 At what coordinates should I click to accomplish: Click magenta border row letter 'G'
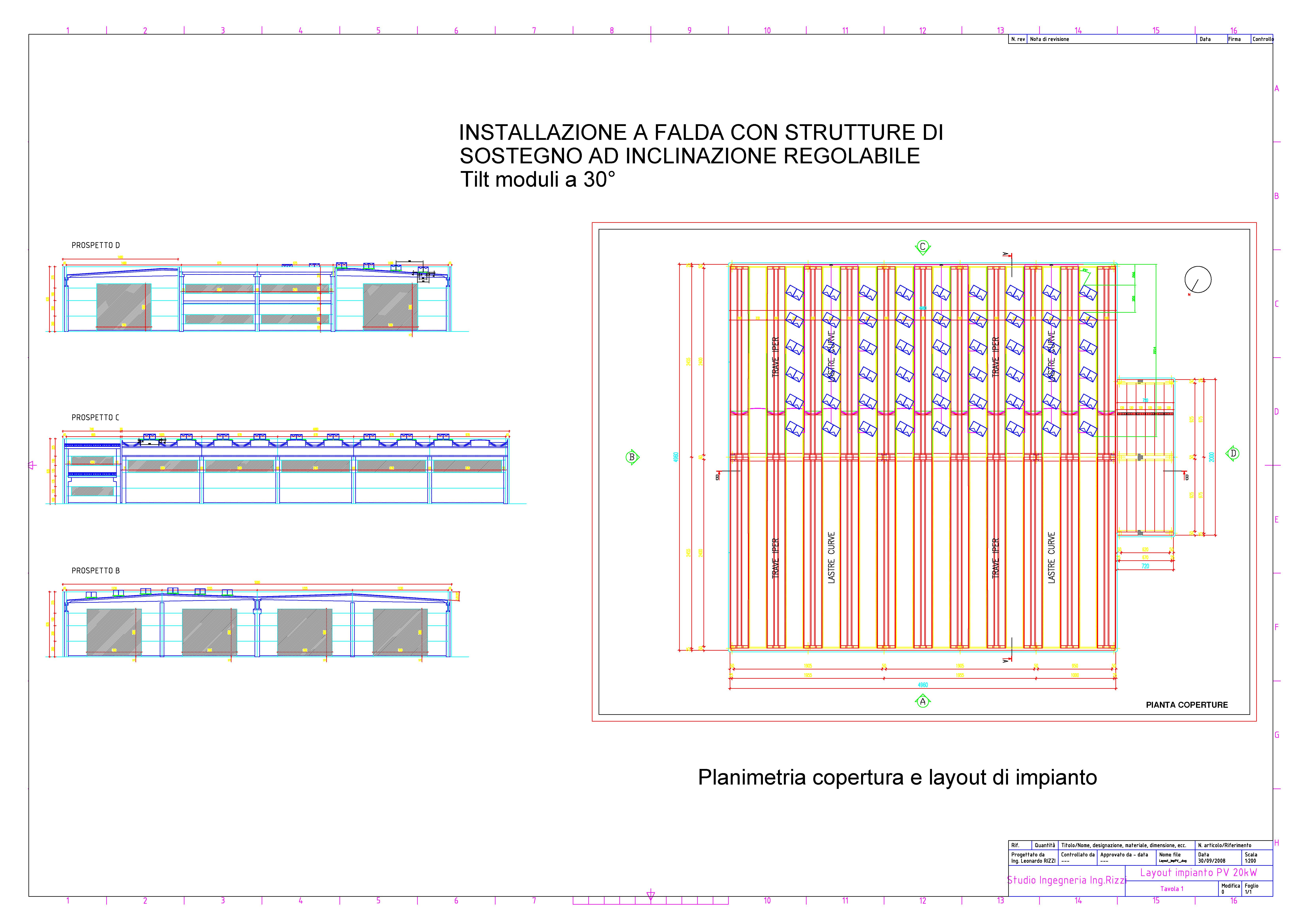tap(1277, 735)
